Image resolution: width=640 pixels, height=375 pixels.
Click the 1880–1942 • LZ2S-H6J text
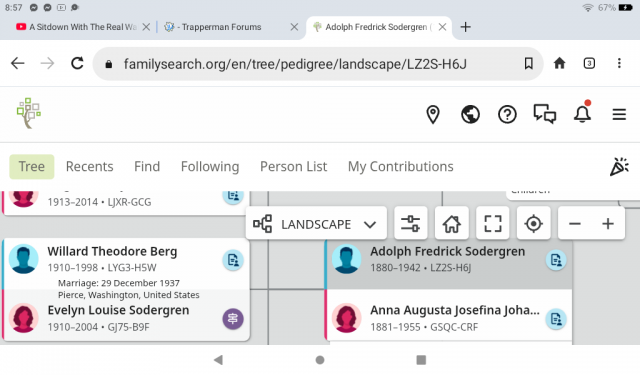click(420, 268)
